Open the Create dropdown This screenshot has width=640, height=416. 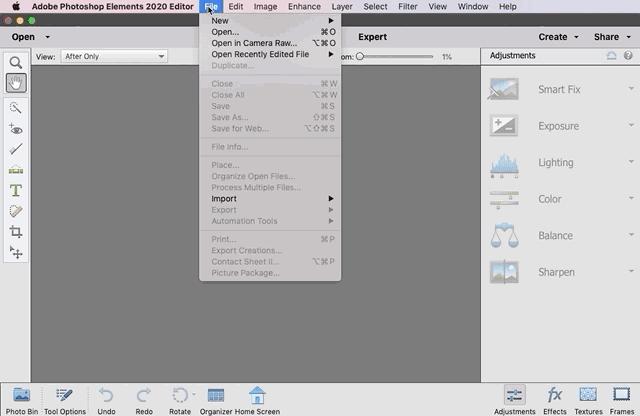[558, 37]
